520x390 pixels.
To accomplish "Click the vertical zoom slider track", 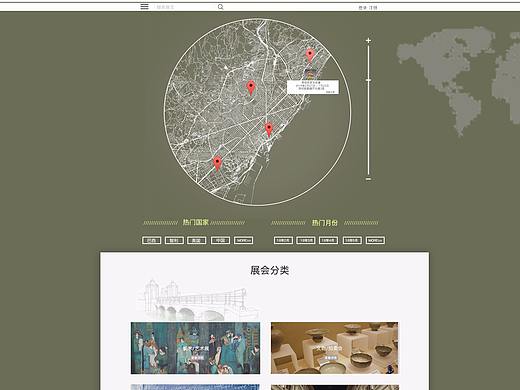I will tap(368, 110).
